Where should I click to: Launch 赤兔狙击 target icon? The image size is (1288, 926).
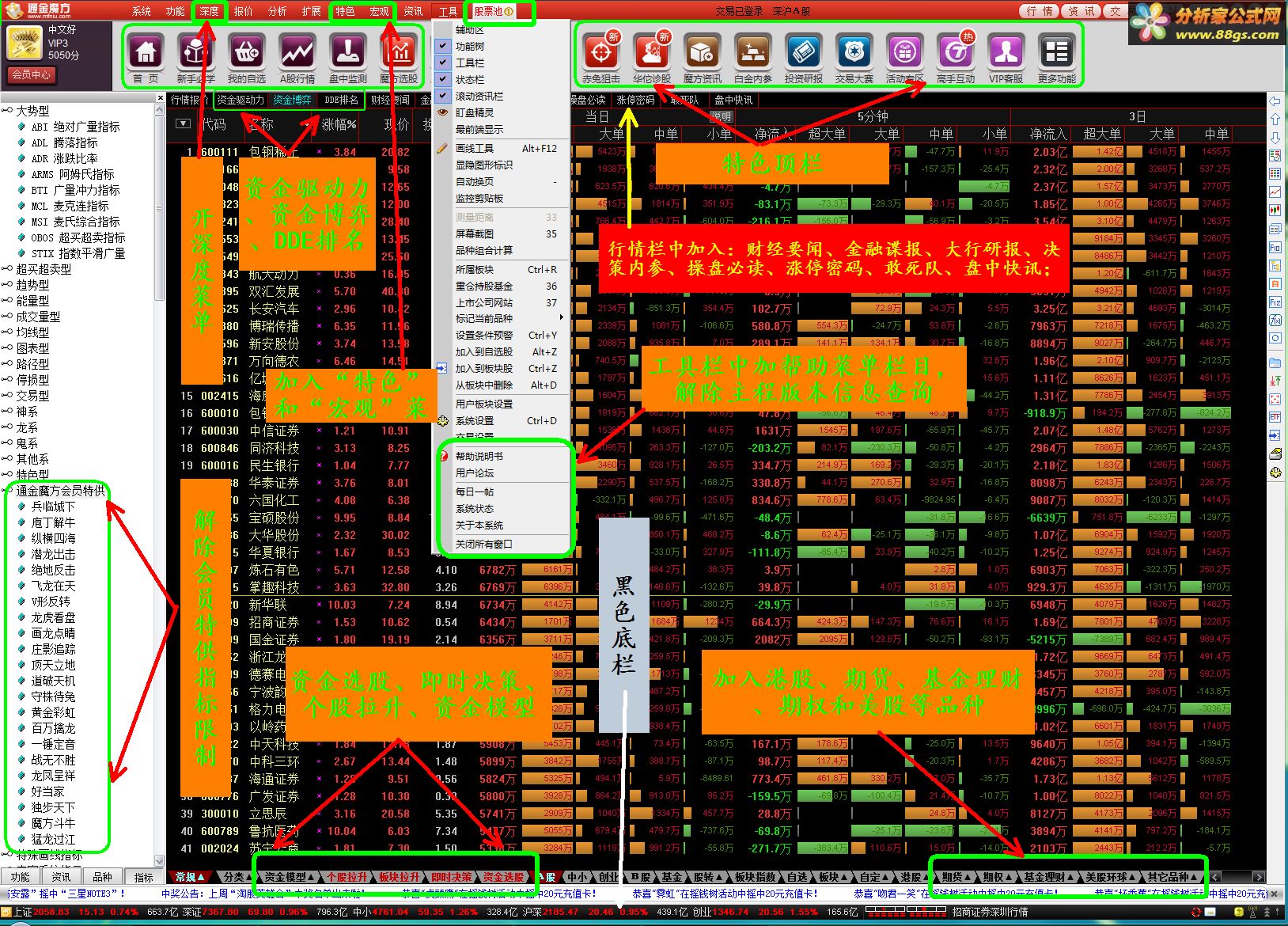click(x=600, y=53)
